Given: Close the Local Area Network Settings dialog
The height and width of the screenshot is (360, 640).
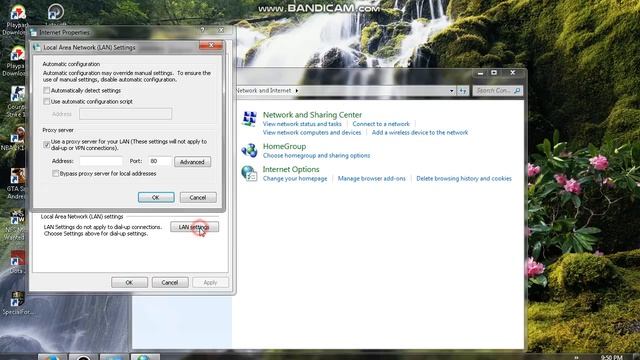Looking at the screenshot, I should point(211,45).
